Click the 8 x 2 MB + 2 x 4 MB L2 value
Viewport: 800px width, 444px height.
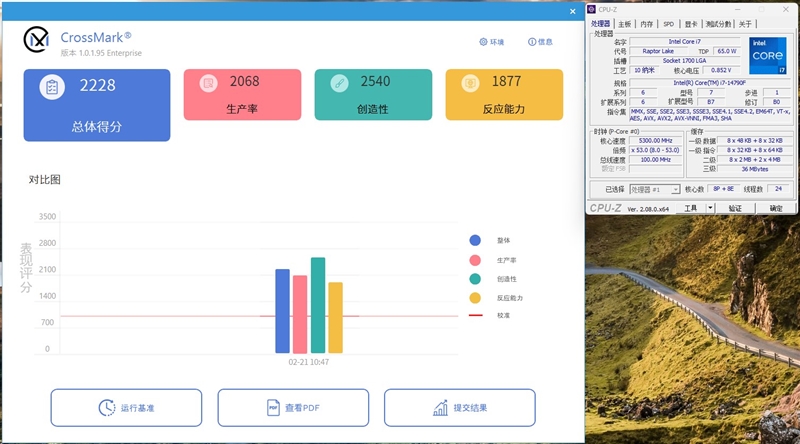(x=755, y=160)
